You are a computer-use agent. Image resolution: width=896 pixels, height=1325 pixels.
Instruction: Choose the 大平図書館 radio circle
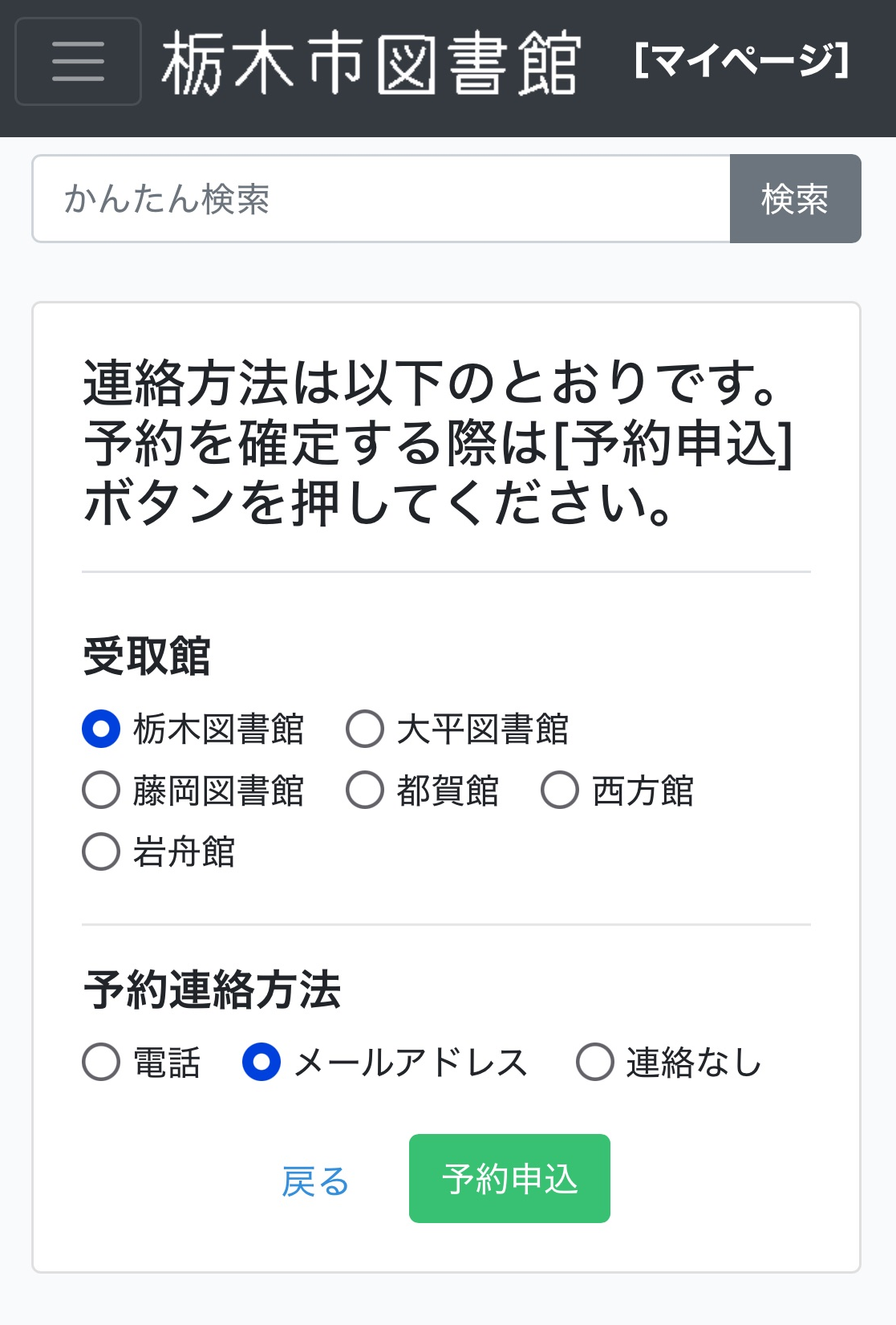pyautogui.click(x=365, y=729)
